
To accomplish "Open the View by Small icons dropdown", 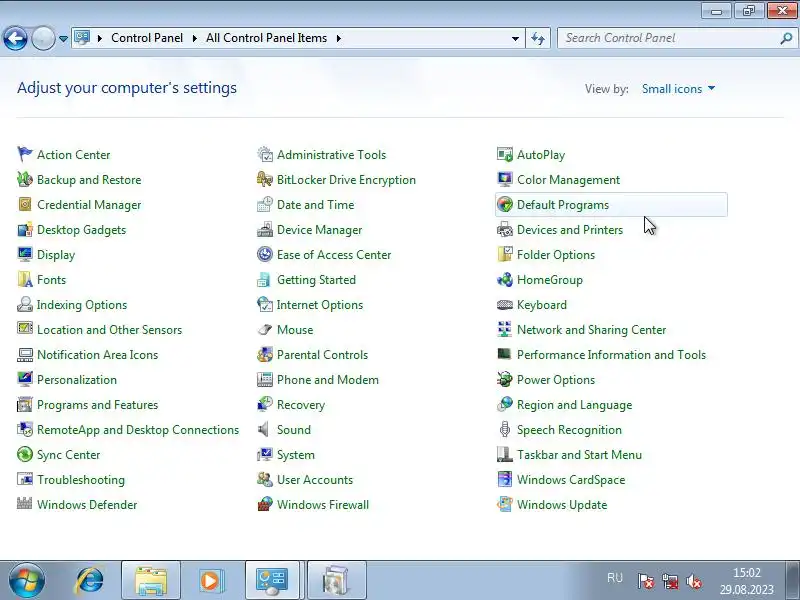I will [x=678, y=89].
